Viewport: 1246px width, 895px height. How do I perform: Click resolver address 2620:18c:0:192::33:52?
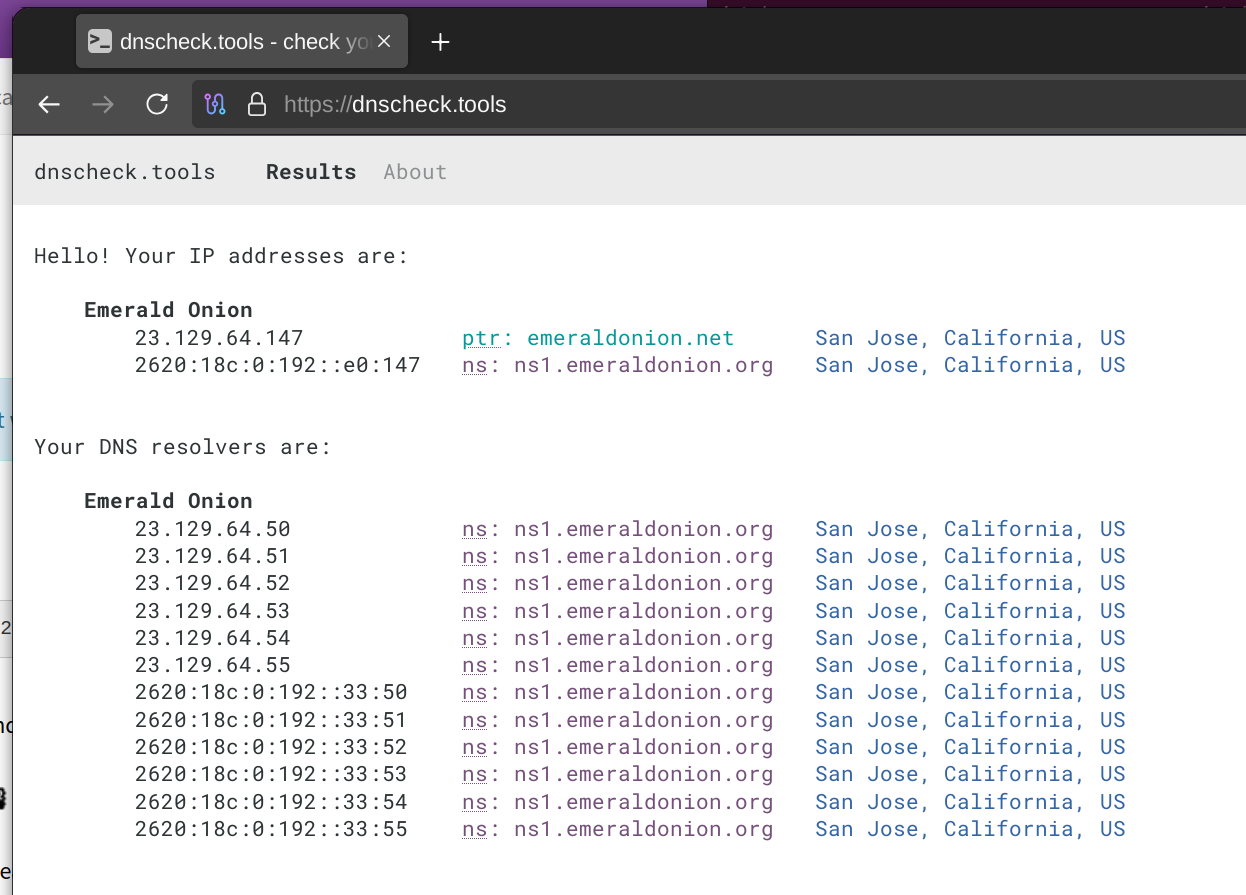(271, 747)
